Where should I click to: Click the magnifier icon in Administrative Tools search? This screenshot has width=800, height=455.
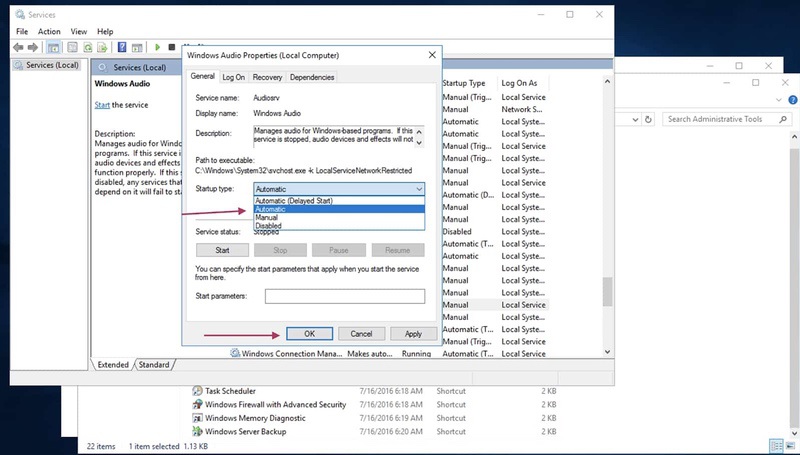[x=783, y=119]
